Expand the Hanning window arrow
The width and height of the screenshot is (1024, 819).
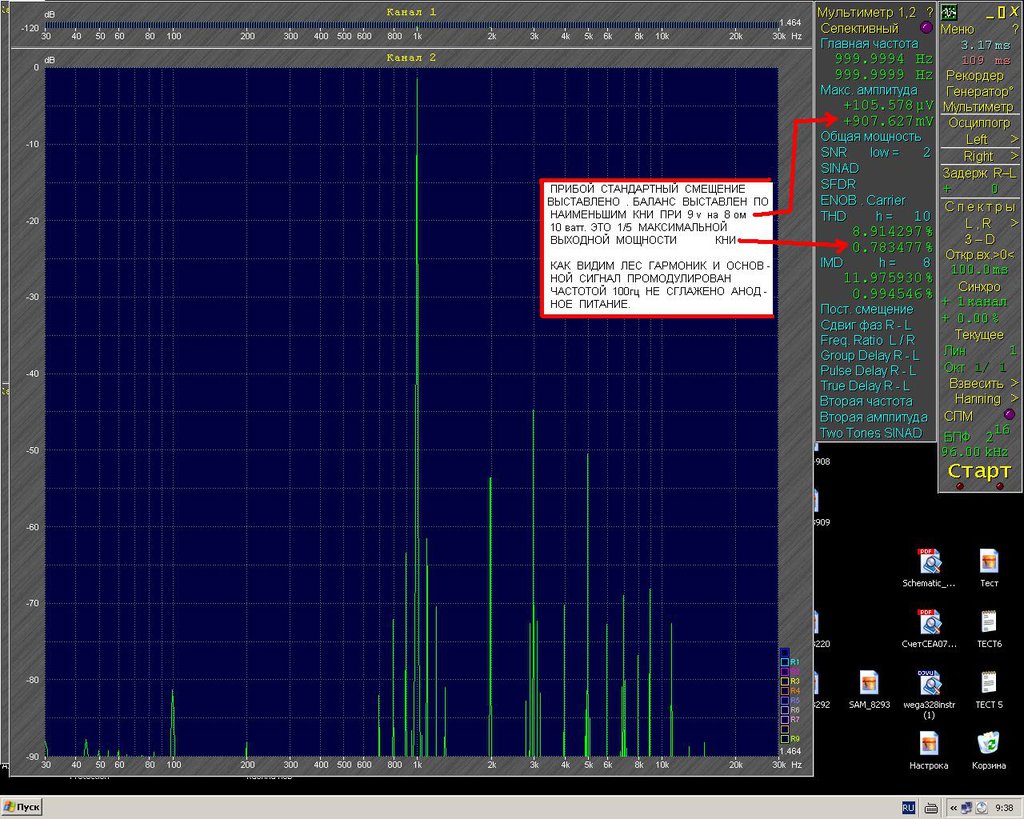(x=1014, y=398)
